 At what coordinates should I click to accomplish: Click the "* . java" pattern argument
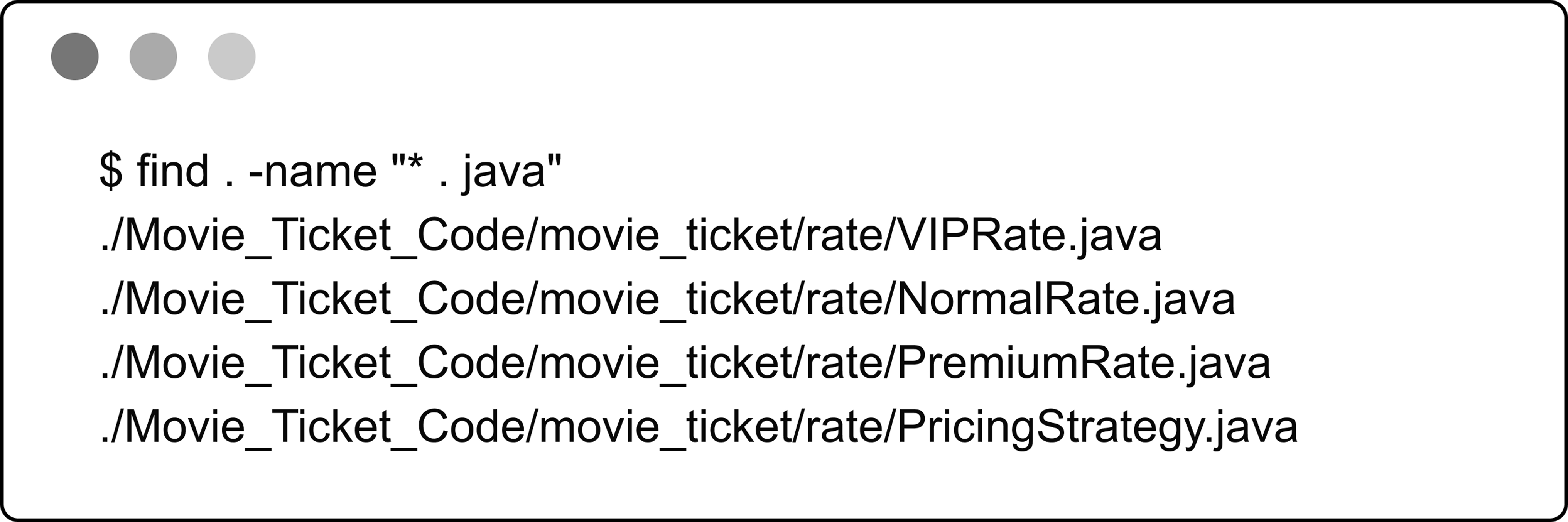pyautogui.click(x=477, y=172)
